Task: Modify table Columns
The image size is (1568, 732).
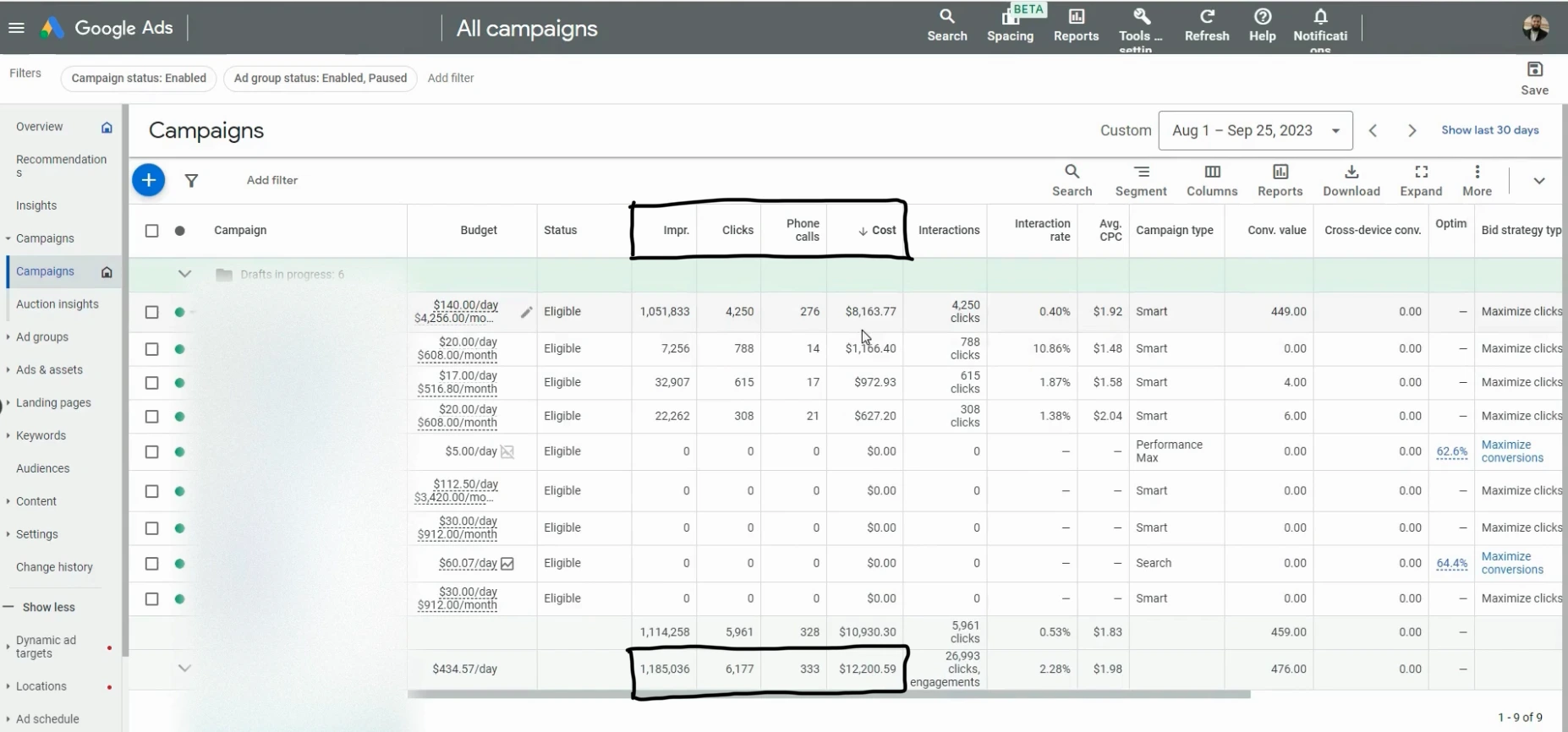Action: click(1212, 181)
